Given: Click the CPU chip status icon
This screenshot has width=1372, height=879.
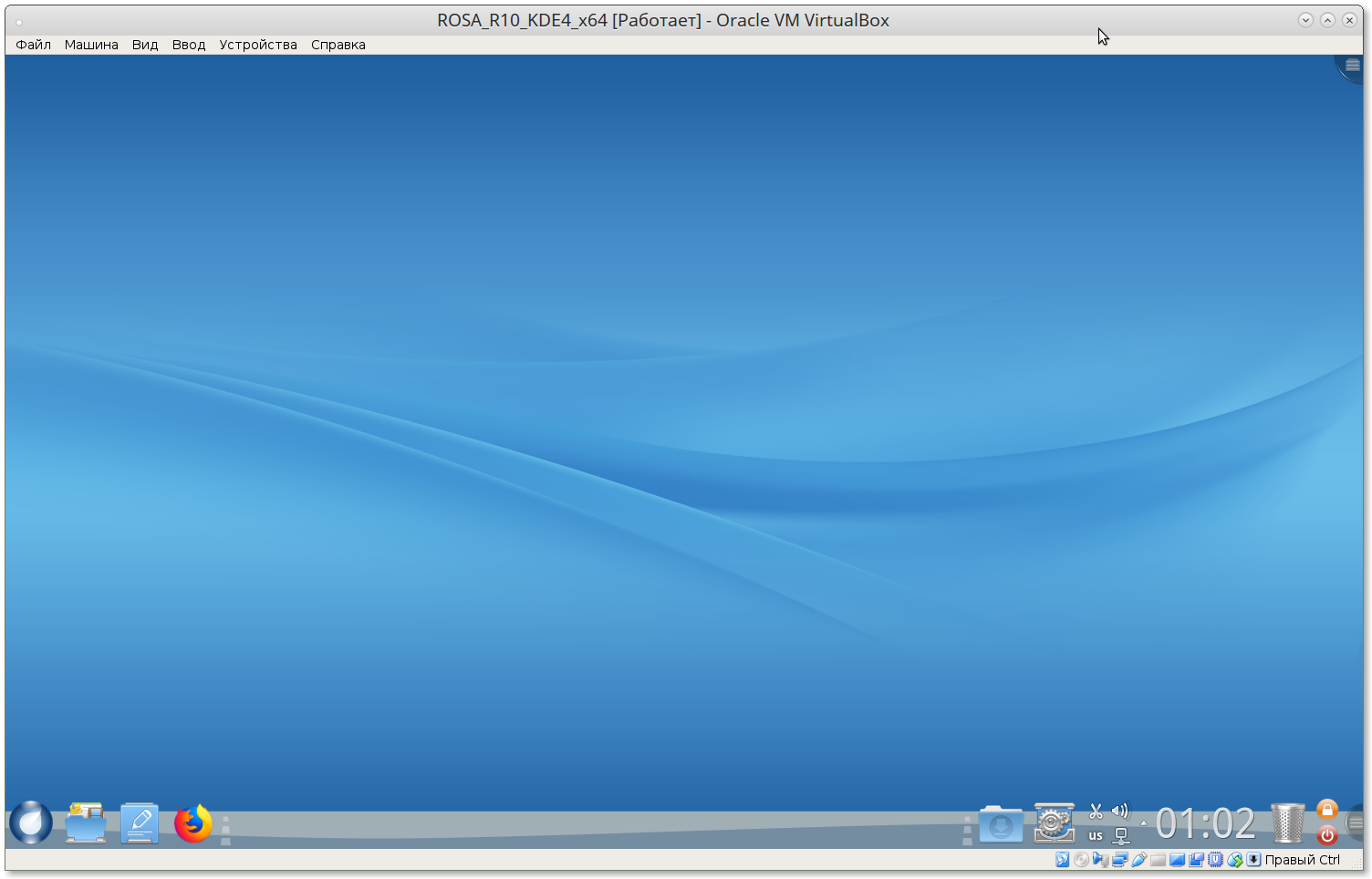Looking at the screenshot, I should (1215, 860).
